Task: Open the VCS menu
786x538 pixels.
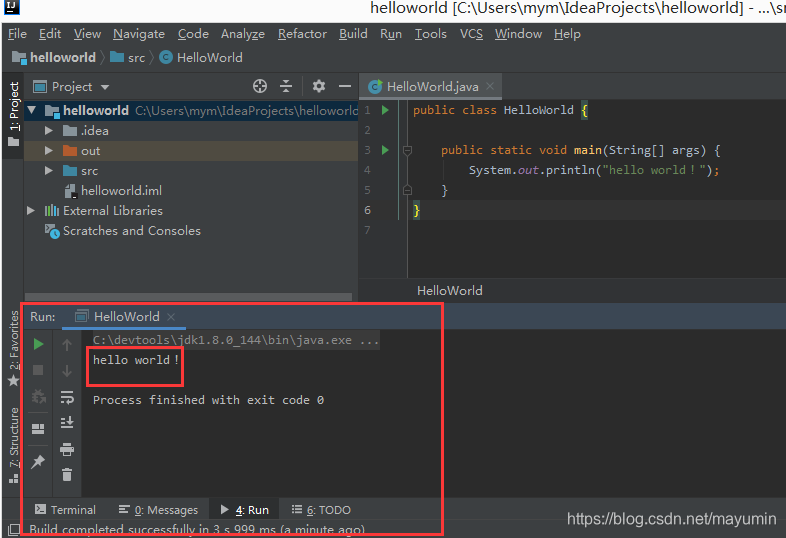Action: 472,34
